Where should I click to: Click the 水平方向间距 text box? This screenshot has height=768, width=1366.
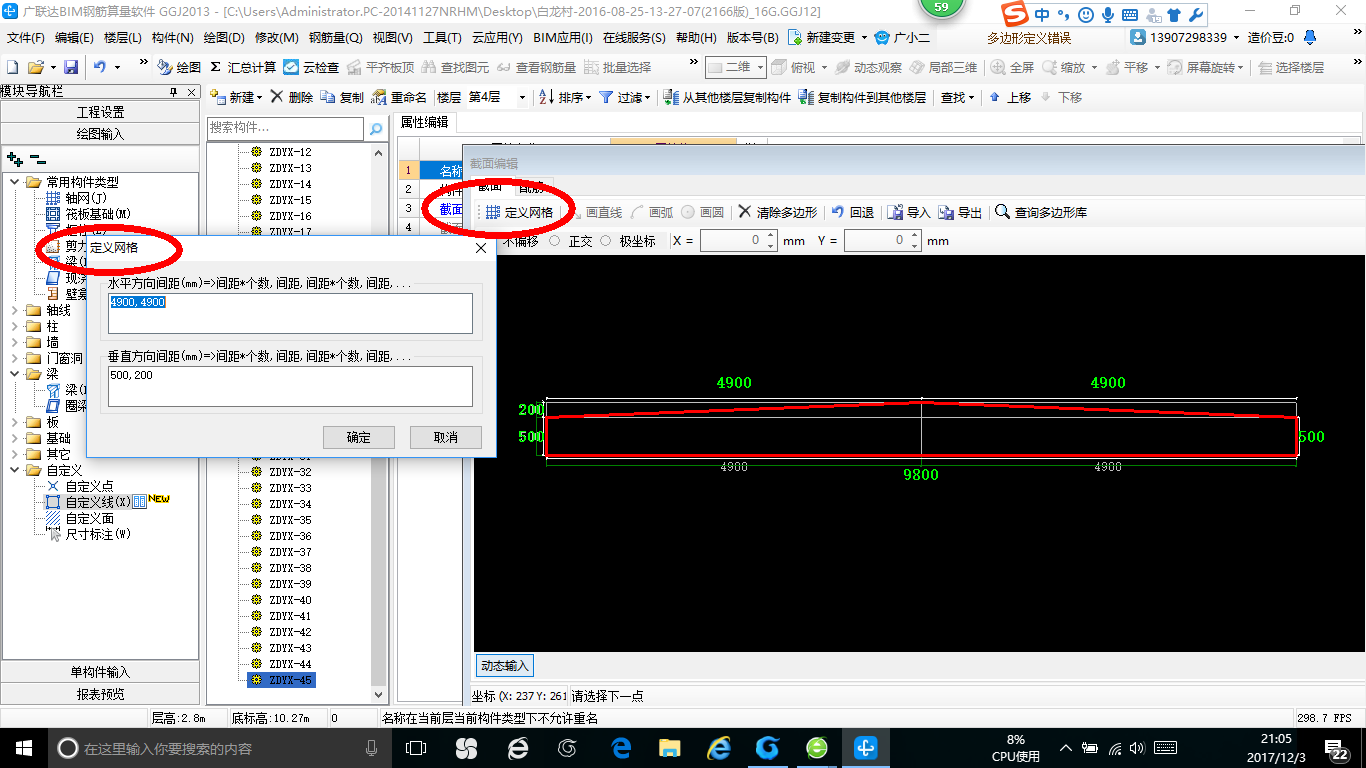tap(290, 313)
